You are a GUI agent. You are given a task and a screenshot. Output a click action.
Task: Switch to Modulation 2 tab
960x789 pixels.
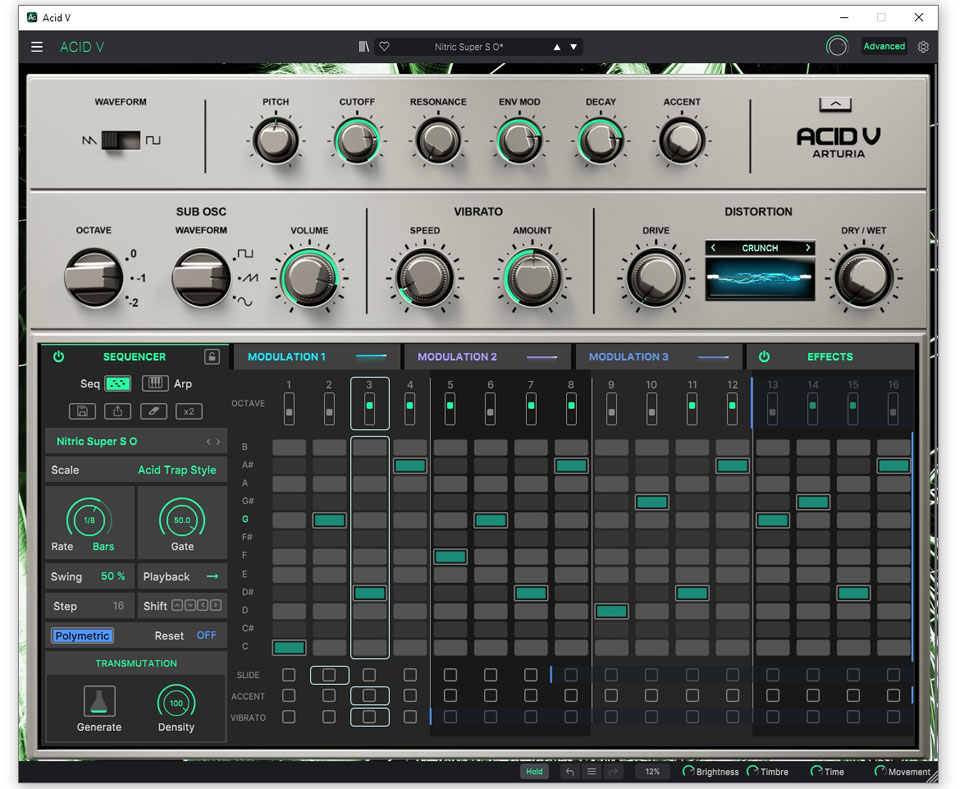click(487, 356)
